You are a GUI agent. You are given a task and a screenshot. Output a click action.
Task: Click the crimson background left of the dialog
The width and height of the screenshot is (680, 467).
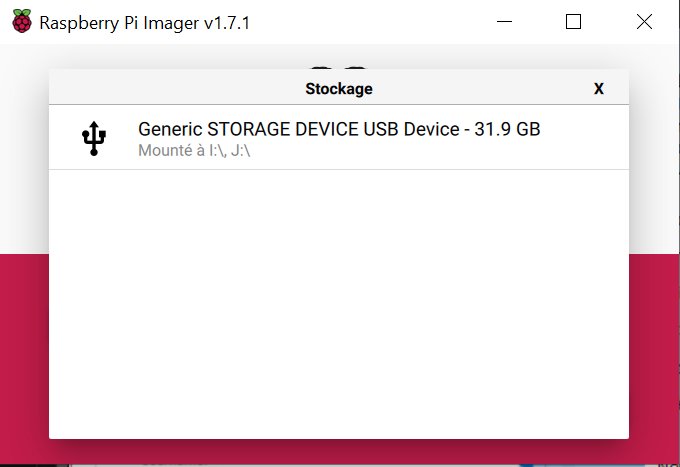(24, 358)
